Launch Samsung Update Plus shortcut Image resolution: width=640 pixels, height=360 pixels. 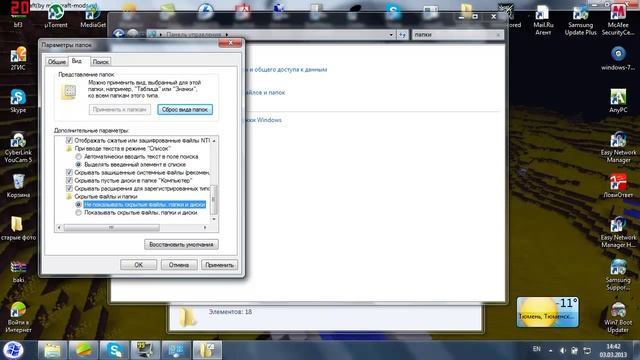[x=580, y=20]
